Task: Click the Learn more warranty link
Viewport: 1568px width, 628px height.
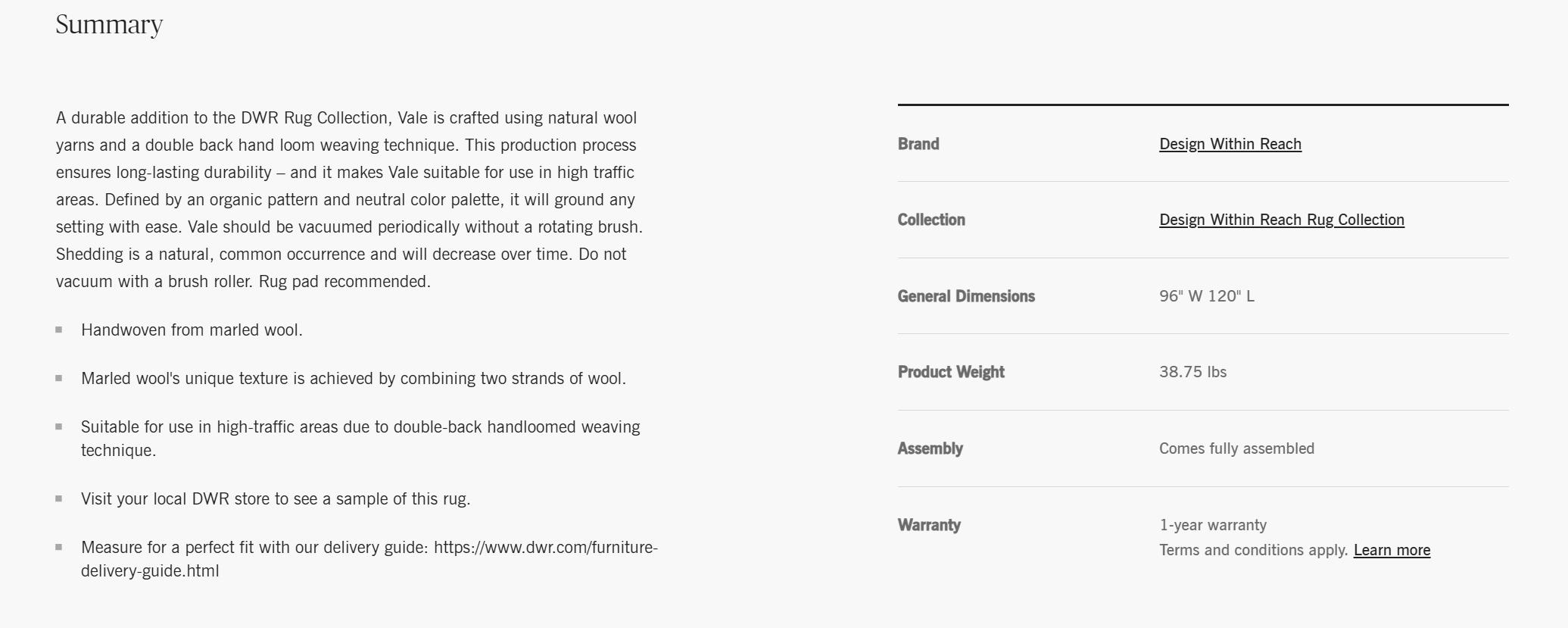Action: pos(1392,550)
